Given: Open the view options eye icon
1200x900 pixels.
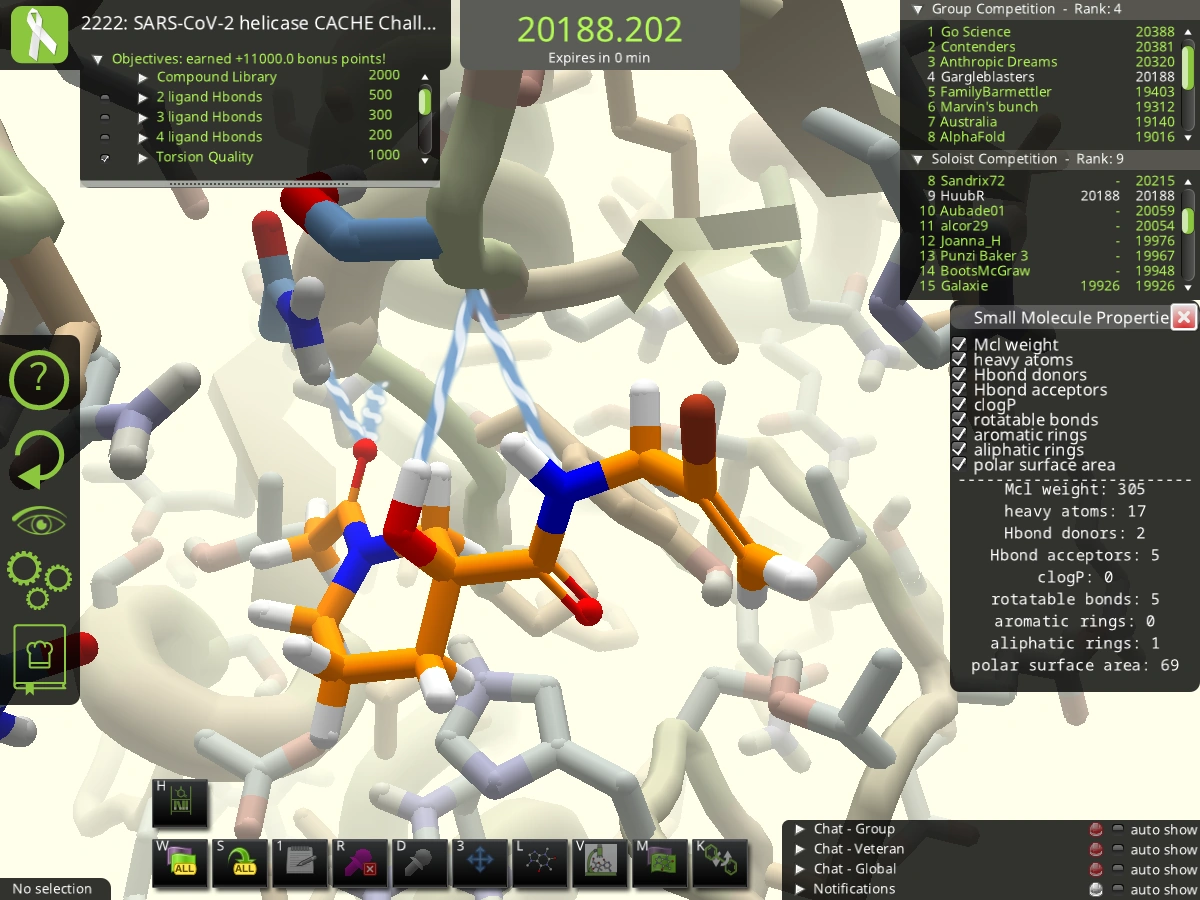Looking at the screenshot, I should [x=39, y=519].
